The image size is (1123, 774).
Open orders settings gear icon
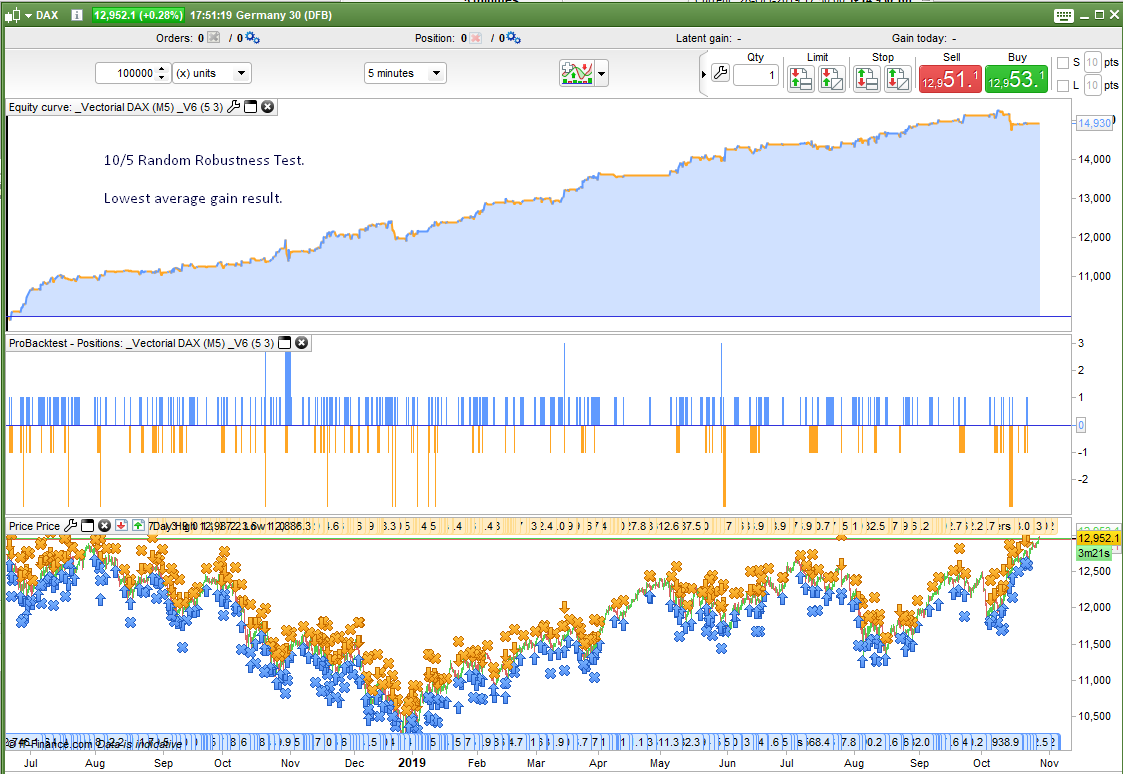(x=252, y=38)
